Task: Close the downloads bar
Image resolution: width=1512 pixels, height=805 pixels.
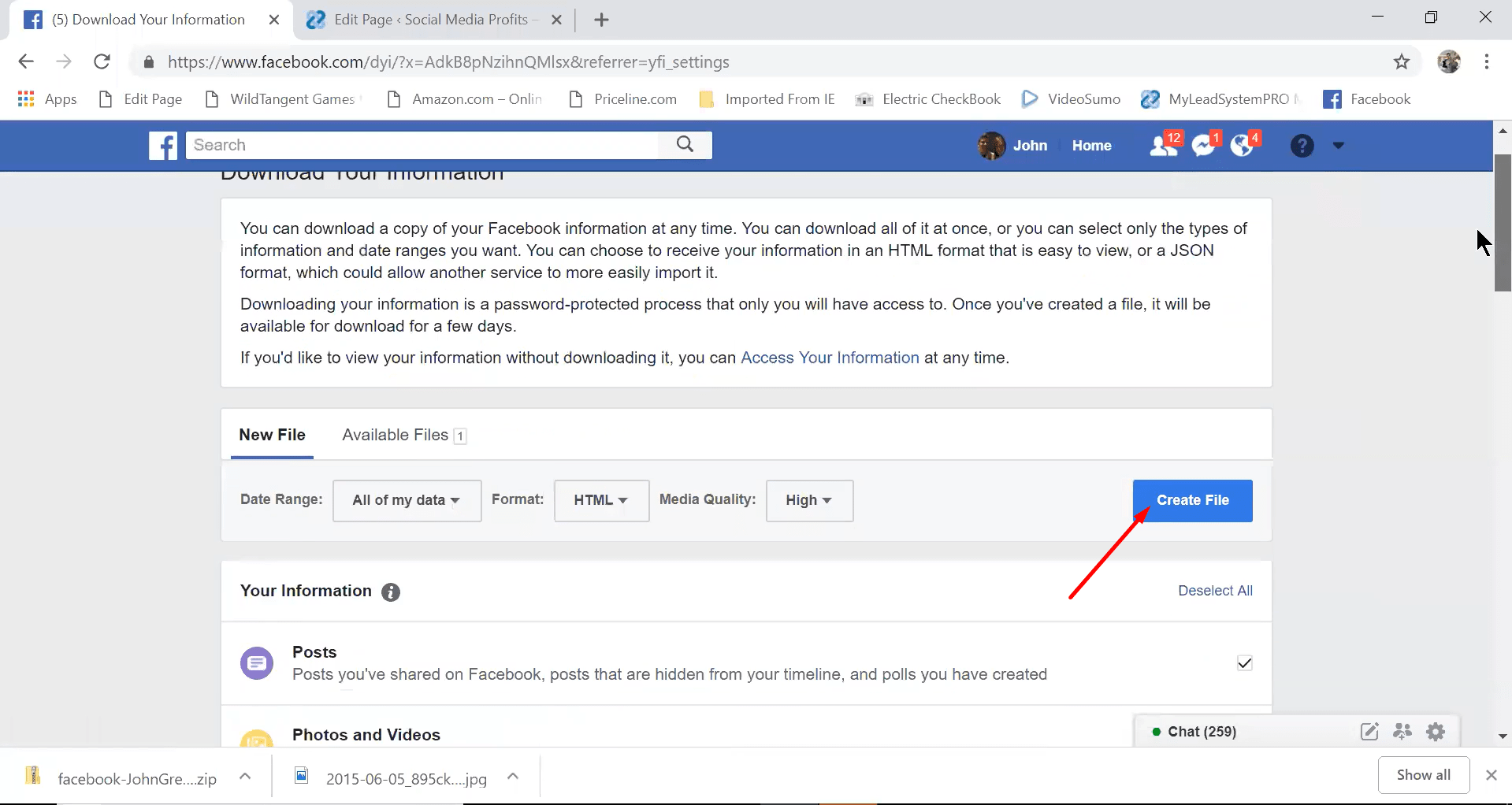Action: (1491, 775)
